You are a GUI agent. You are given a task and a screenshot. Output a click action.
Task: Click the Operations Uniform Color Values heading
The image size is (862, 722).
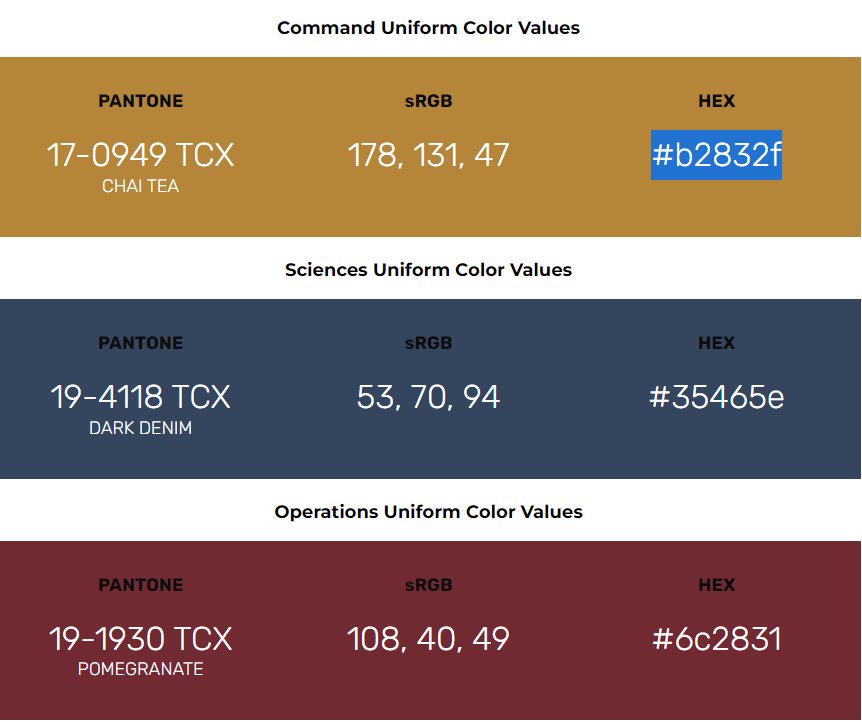coord(428,512)
